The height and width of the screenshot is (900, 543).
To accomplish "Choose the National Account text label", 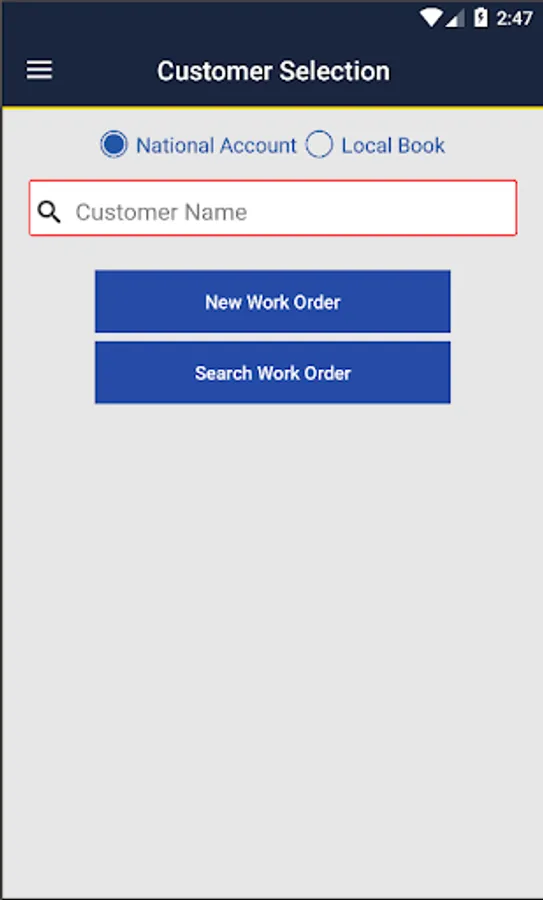I will (x=216, y=145).
